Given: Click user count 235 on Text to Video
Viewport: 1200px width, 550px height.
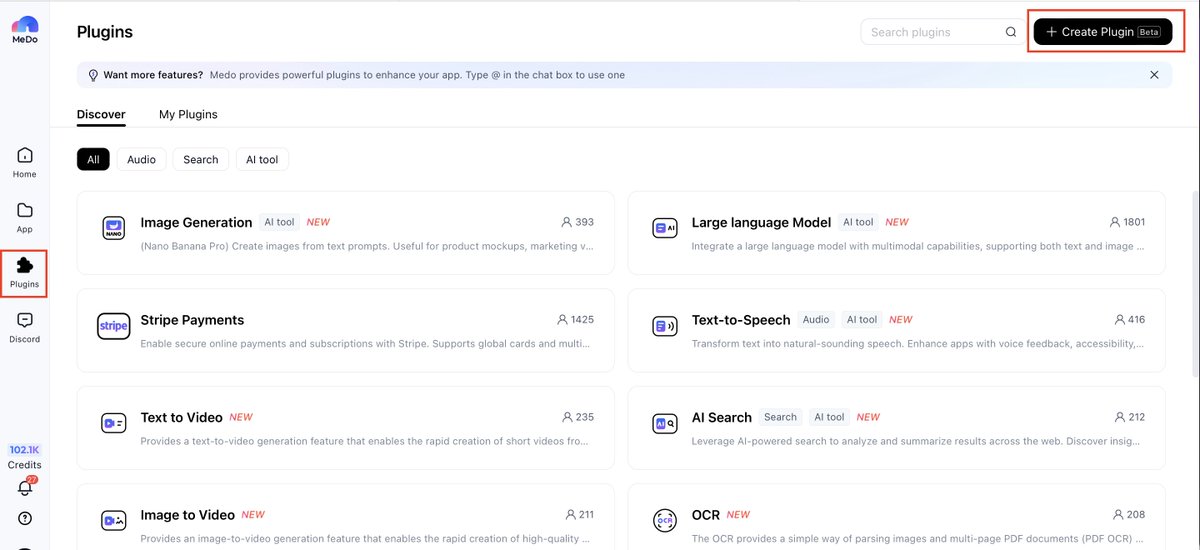Looking at the screenshot, I should point(578,417).
